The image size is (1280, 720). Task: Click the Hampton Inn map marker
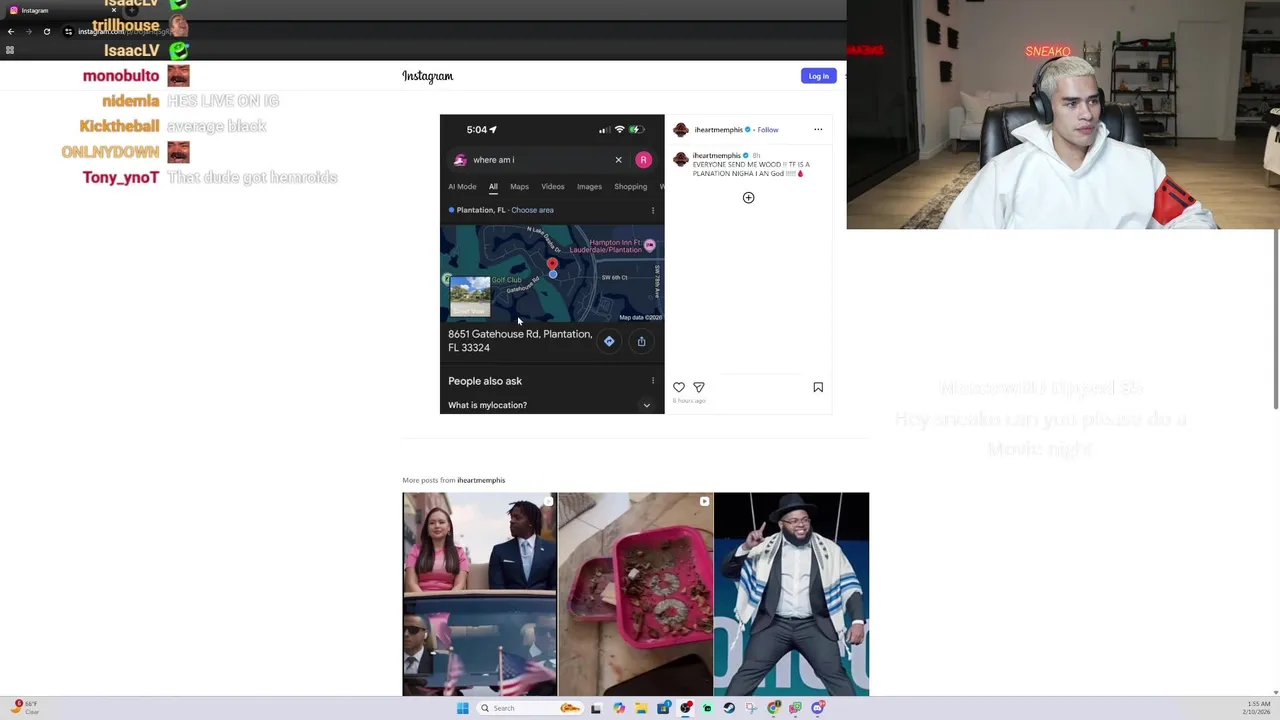(650, 245)
